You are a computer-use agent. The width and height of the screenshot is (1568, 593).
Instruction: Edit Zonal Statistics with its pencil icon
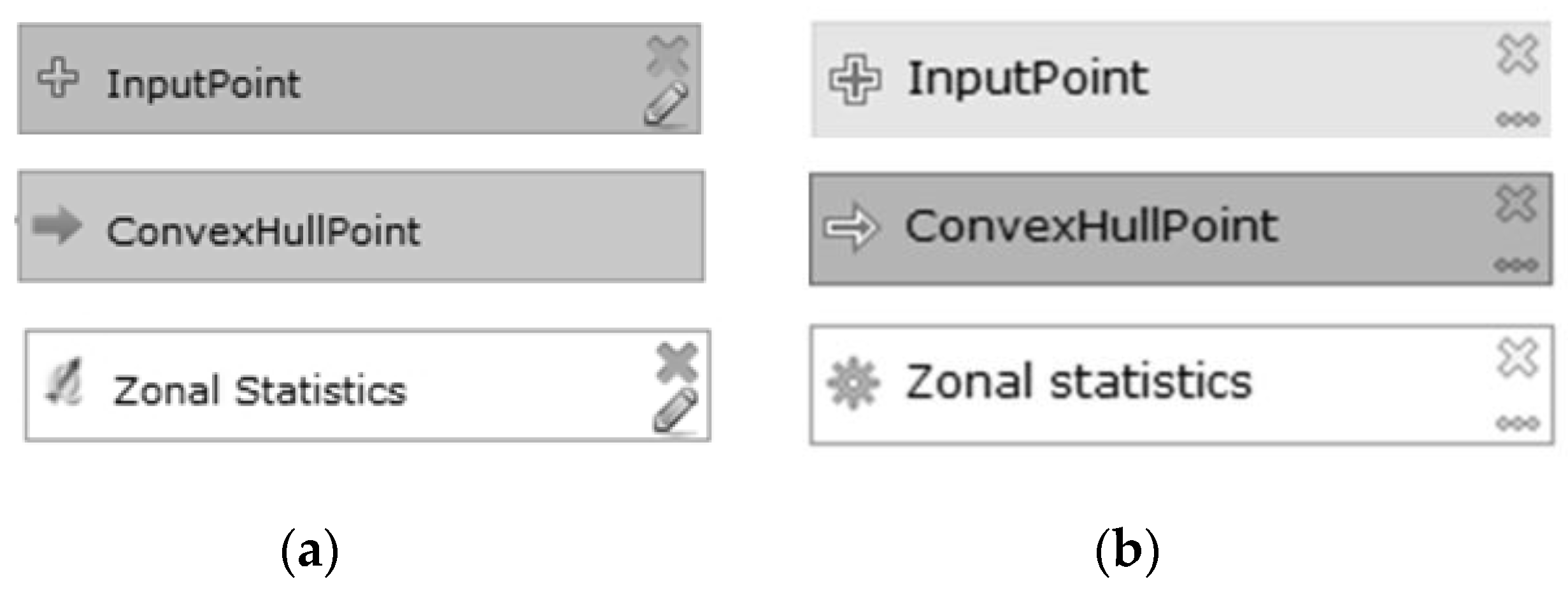[x=675, y=410]
